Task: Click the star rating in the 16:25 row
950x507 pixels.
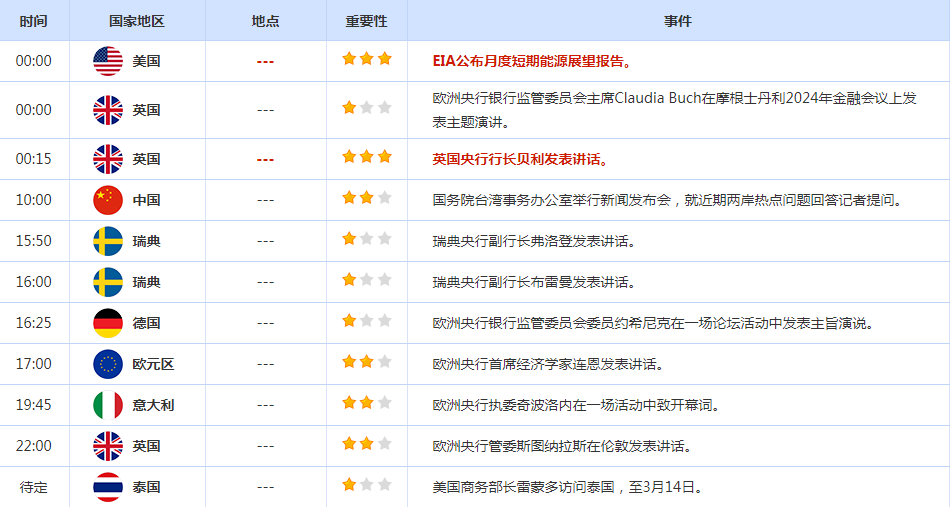Action: click(367, 320)
